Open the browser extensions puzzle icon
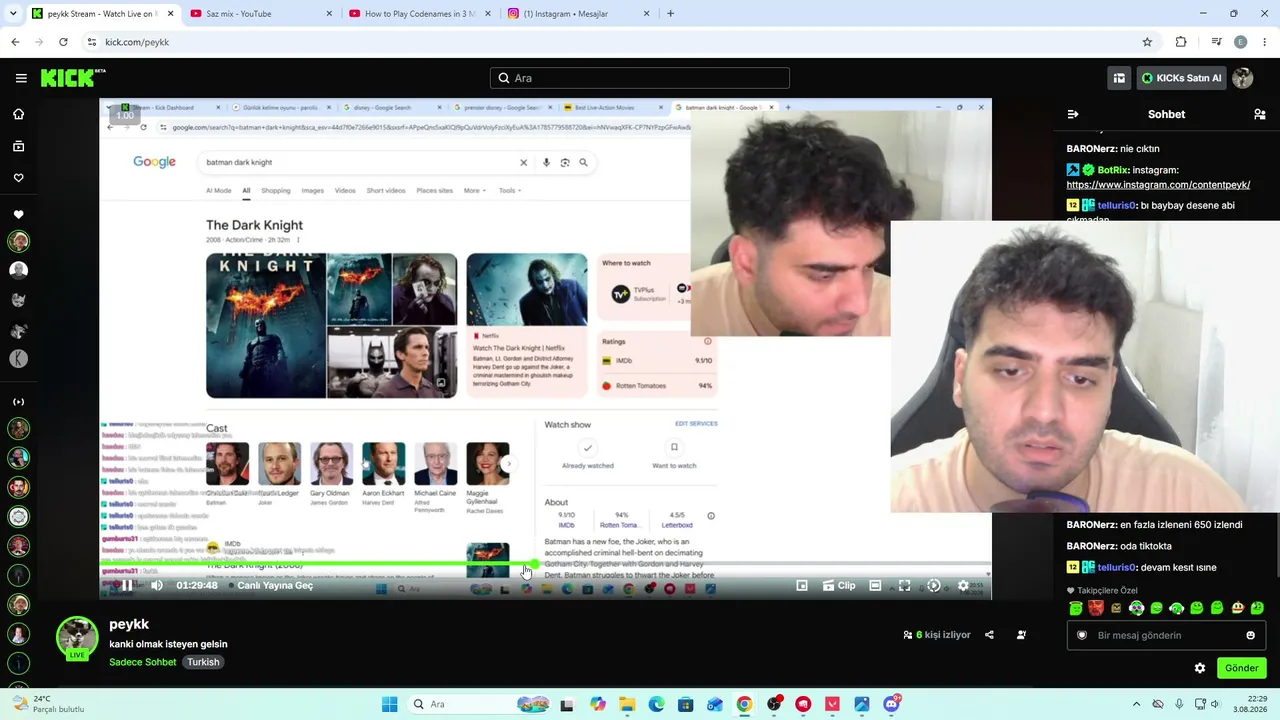The width and height of the screenshot is (1280, 720). pos(1181,42)
